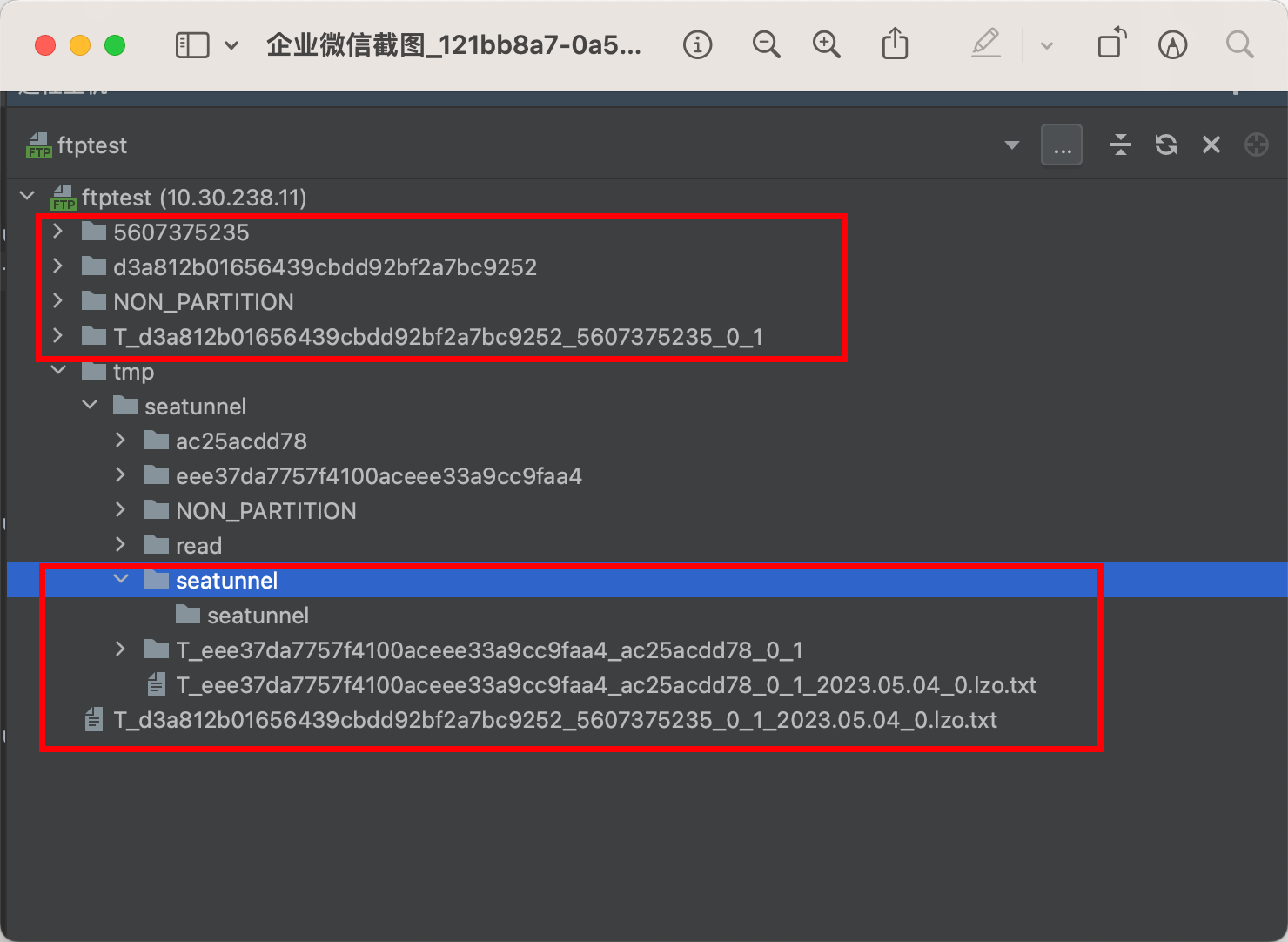Open the highlight style dropdown chevron

[x=1044, y=44]
